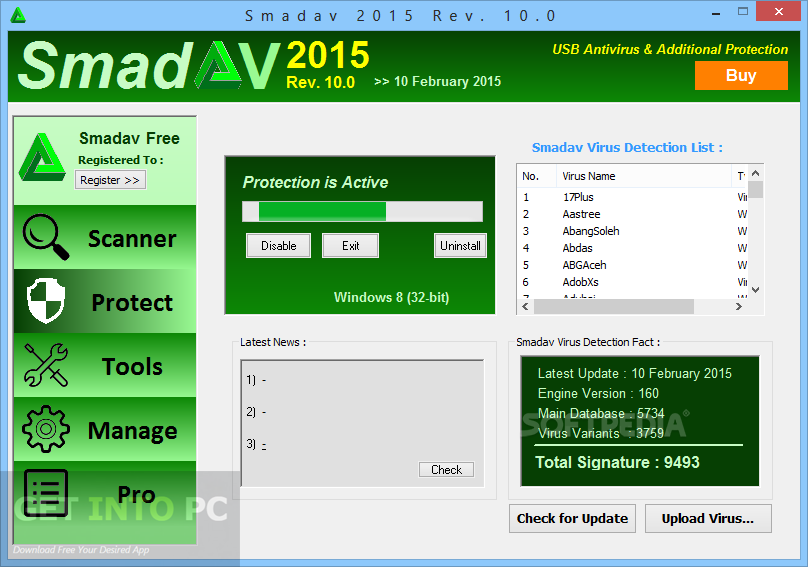808x567 pixels.
Task: Go to the Manage tab
Action: (x=105, y=429)
